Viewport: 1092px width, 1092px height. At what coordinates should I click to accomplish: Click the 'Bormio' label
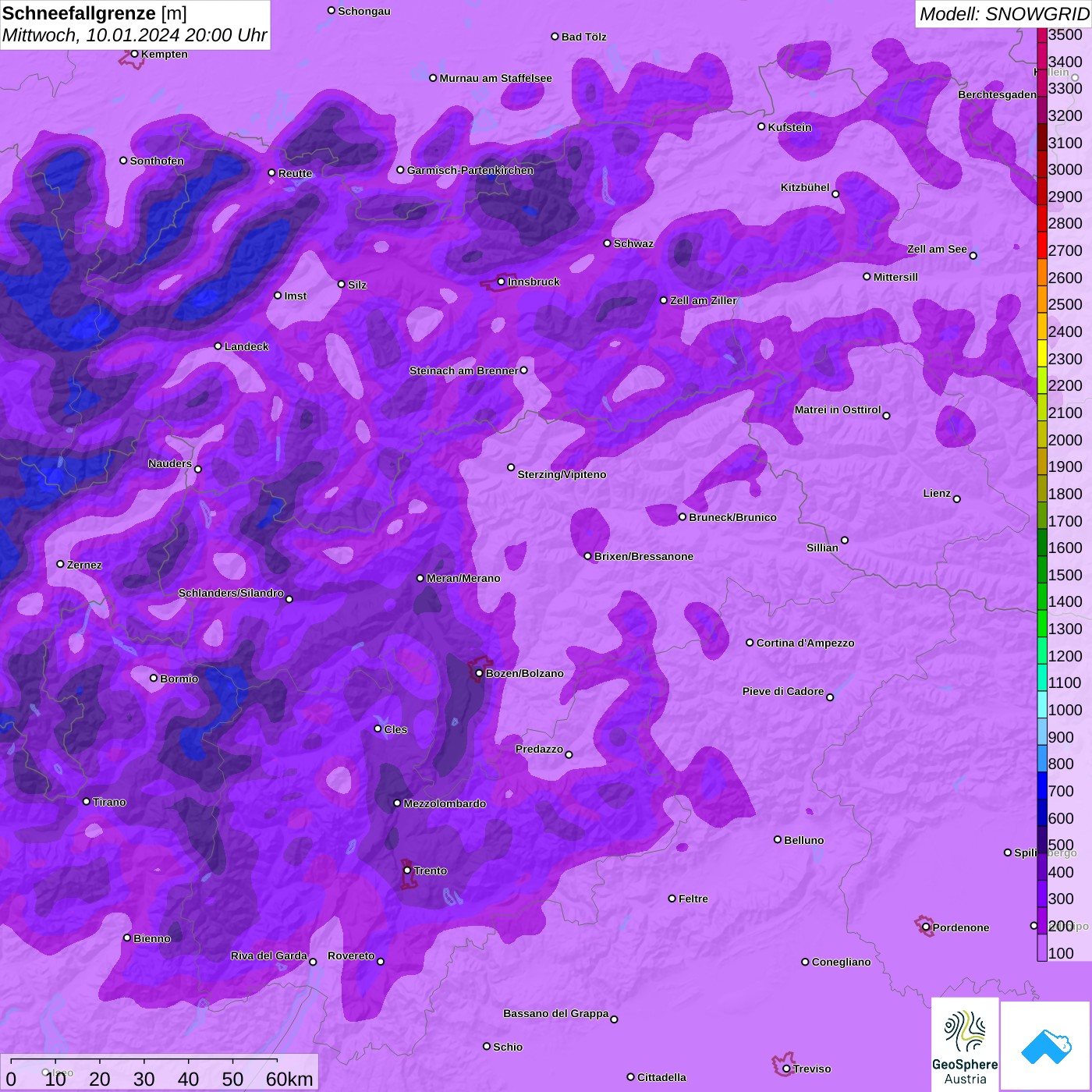click(179, 679)
